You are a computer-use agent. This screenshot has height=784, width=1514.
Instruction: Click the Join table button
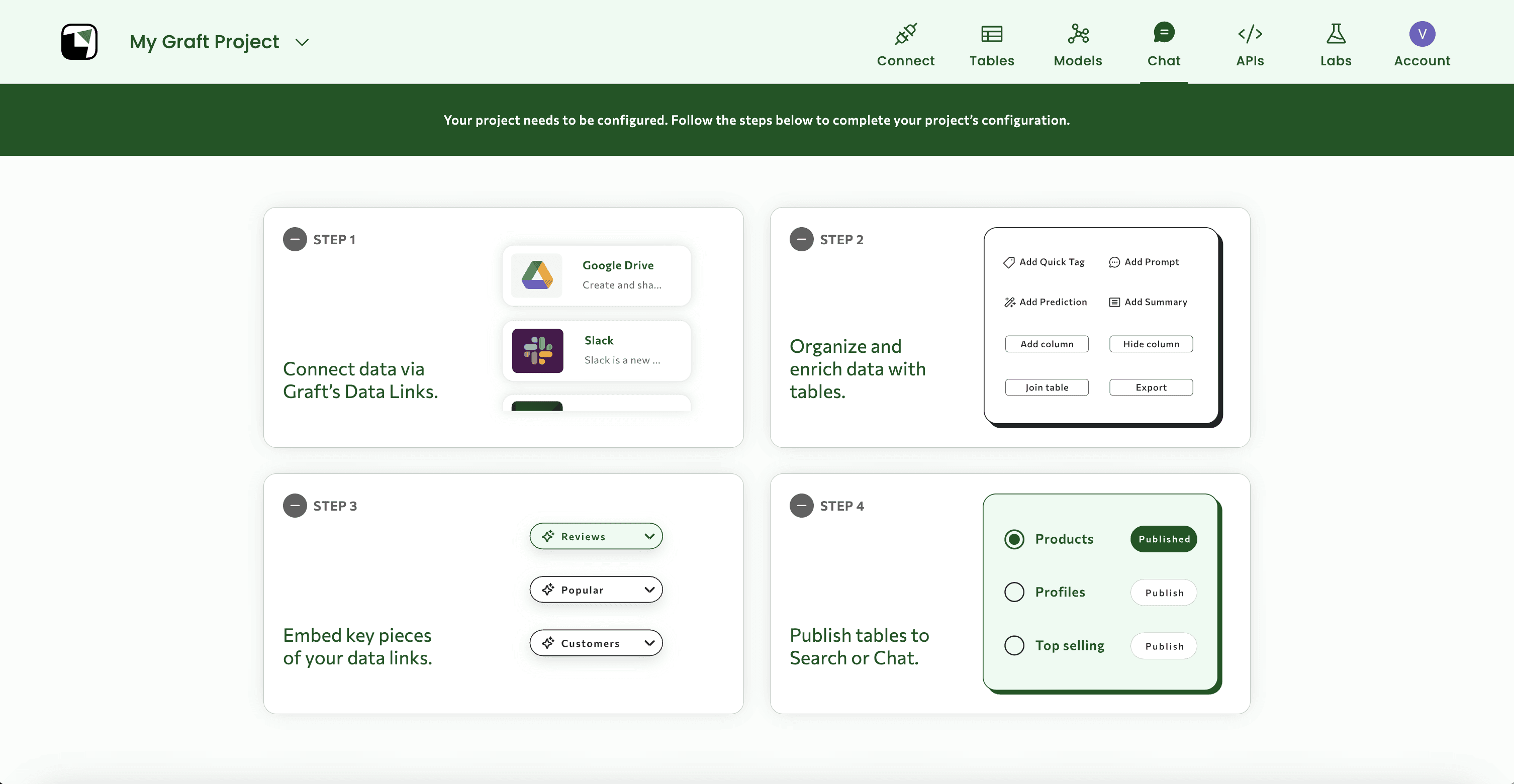pyautogui.click(x=1046, y=387)
